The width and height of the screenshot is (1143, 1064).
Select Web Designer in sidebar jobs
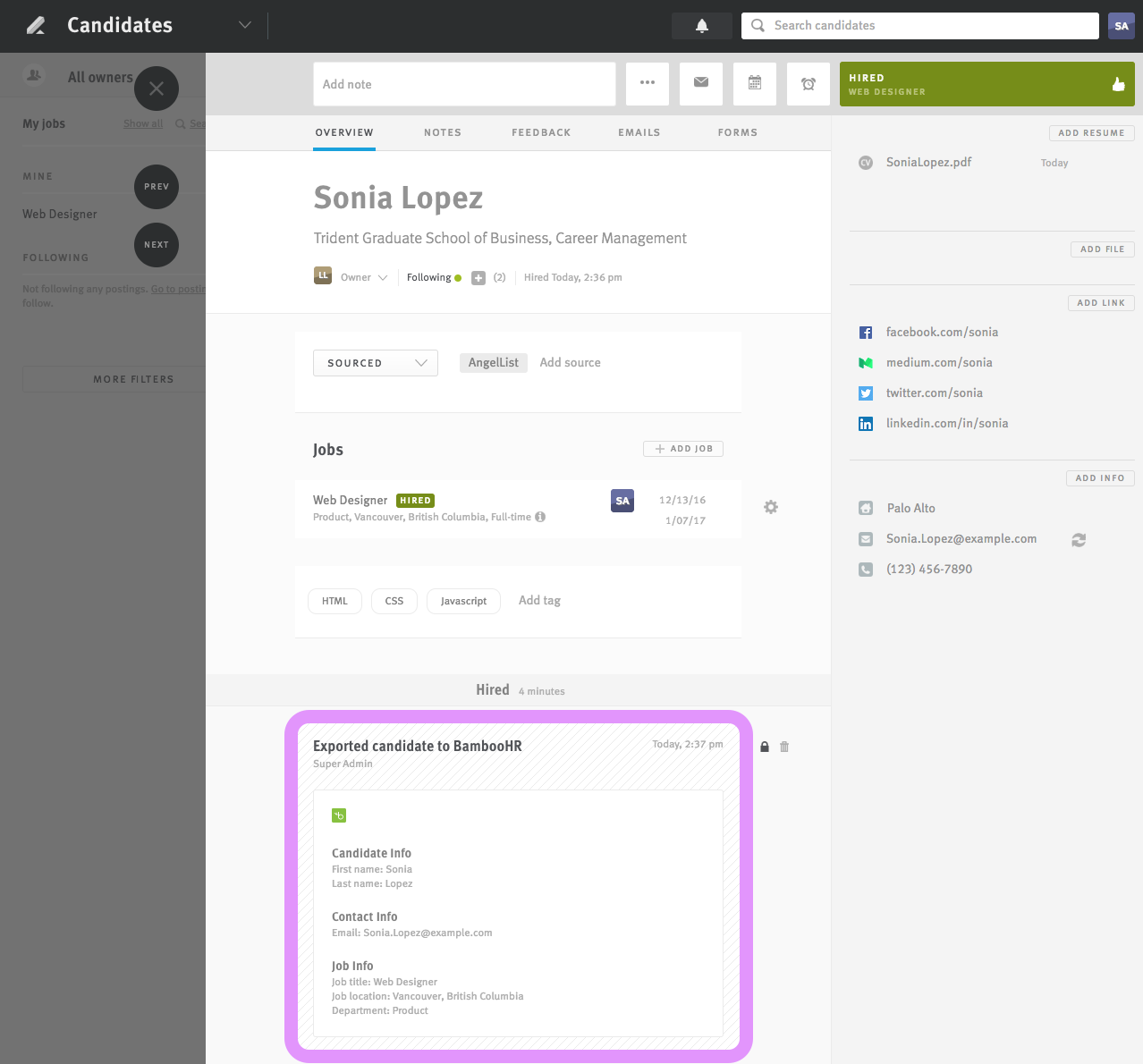[60, 215]
